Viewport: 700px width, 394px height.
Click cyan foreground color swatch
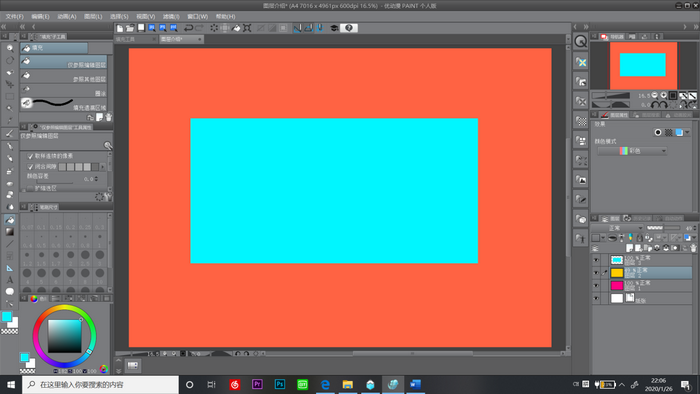click(6, 317)
